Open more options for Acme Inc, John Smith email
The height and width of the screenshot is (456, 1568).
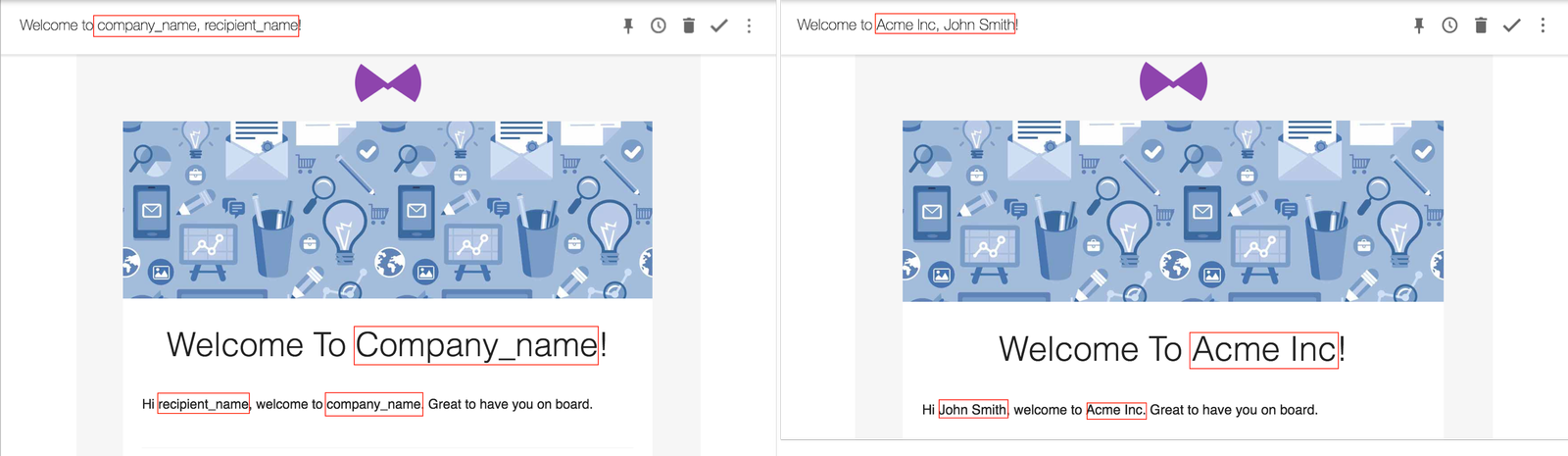(x=1543, y=25)
